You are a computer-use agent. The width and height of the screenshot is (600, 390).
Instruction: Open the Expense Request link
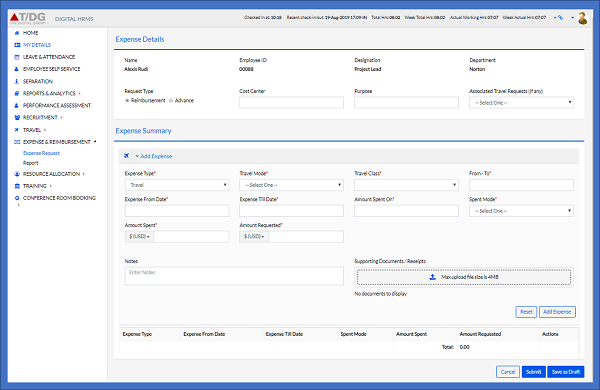click(x=41, y=153)
